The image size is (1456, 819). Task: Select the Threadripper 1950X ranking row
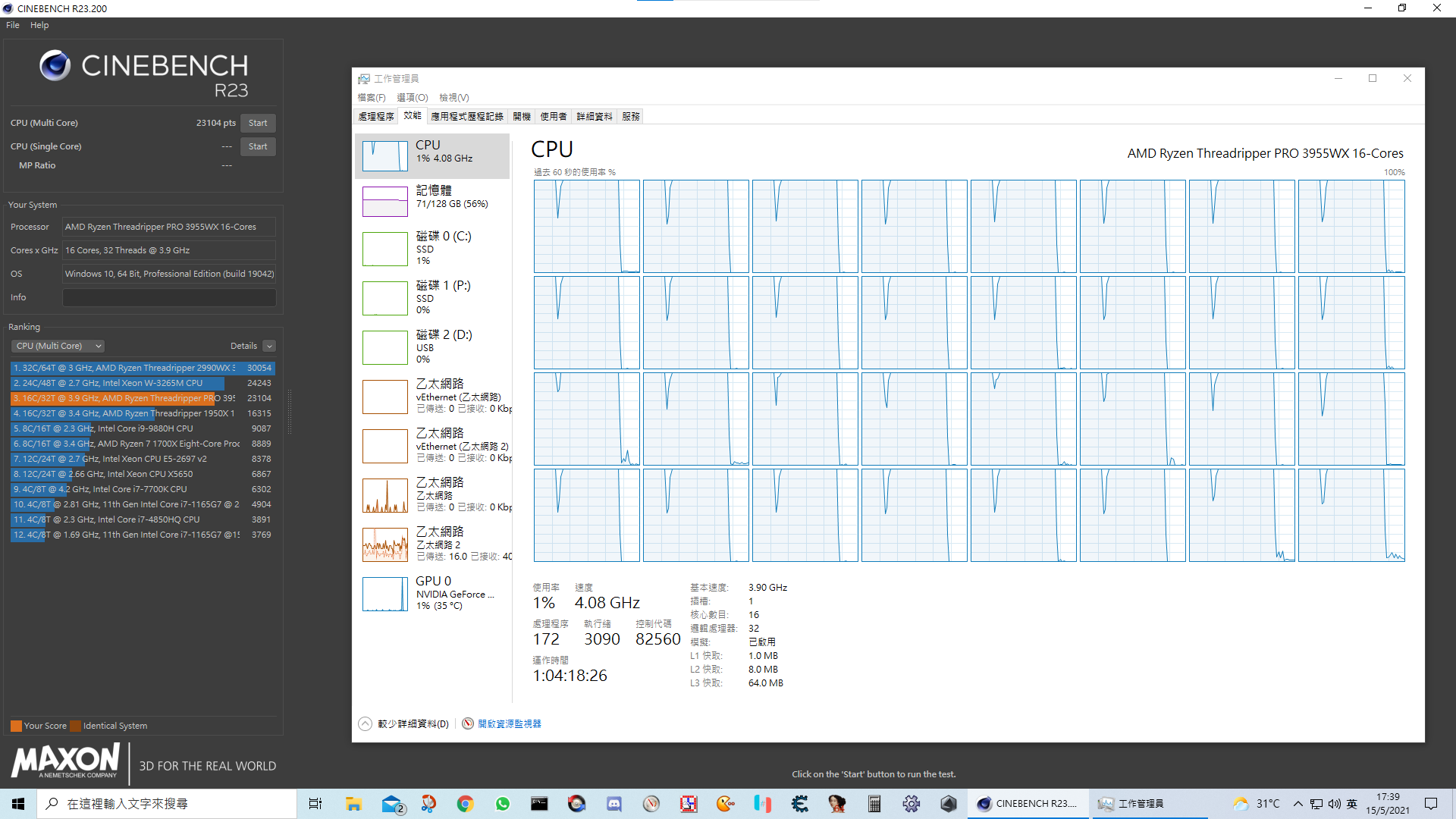pos(143,413)
